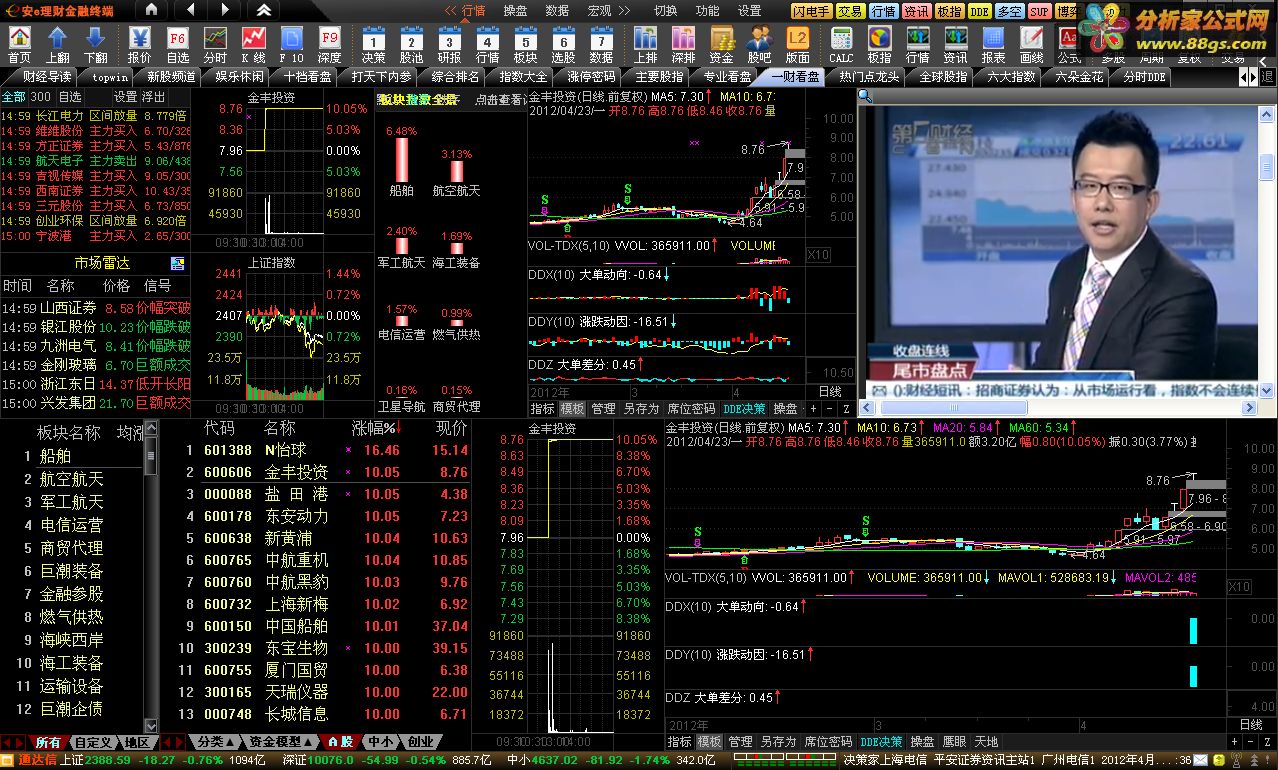The image size is (1278, 770).
Task: Click the home button in title bar
Action: coord(151,10)
